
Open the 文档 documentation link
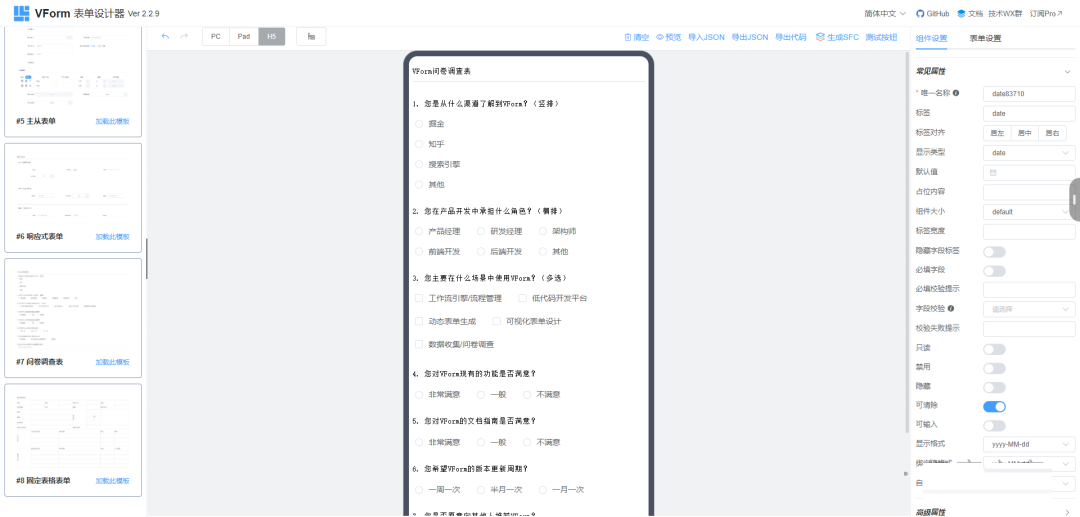coord(970,14)
